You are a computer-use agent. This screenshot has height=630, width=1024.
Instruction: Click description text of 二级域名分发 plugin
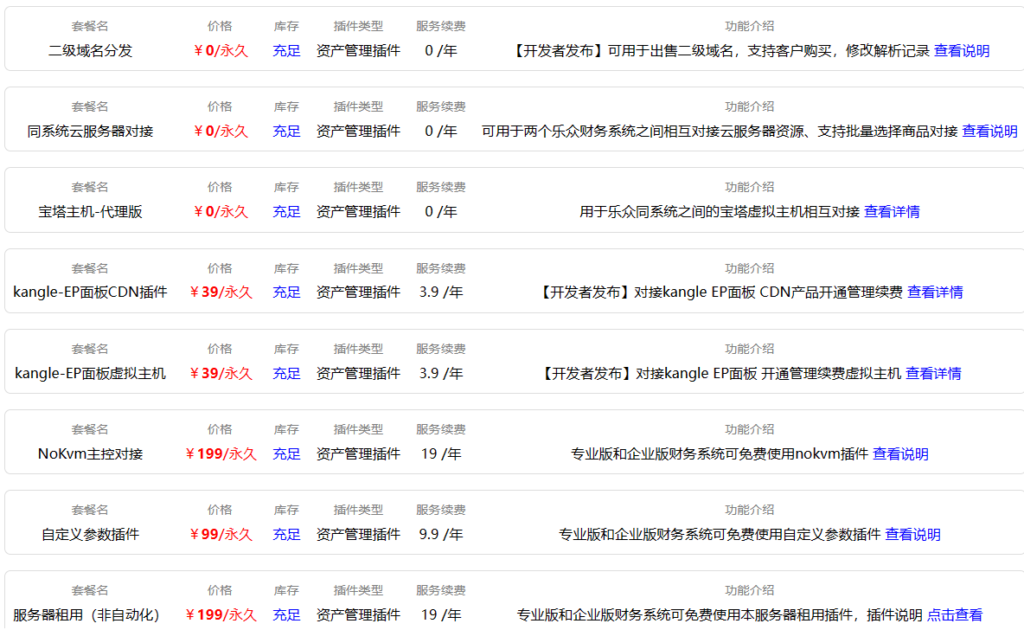tap(720, 51)
